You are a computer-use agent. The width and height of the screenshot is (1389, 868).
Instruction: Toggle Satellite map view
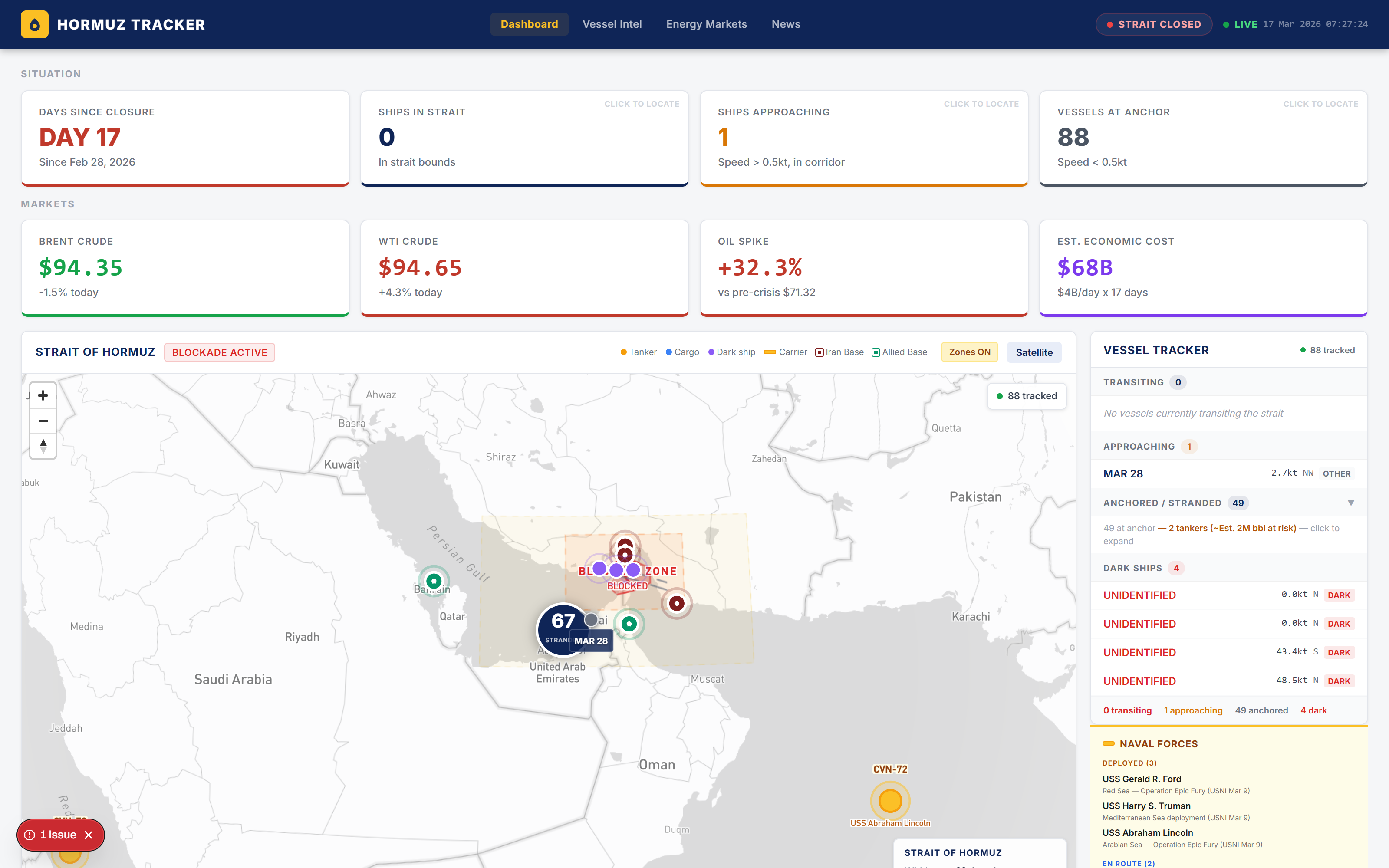(x=1034, y=352)
